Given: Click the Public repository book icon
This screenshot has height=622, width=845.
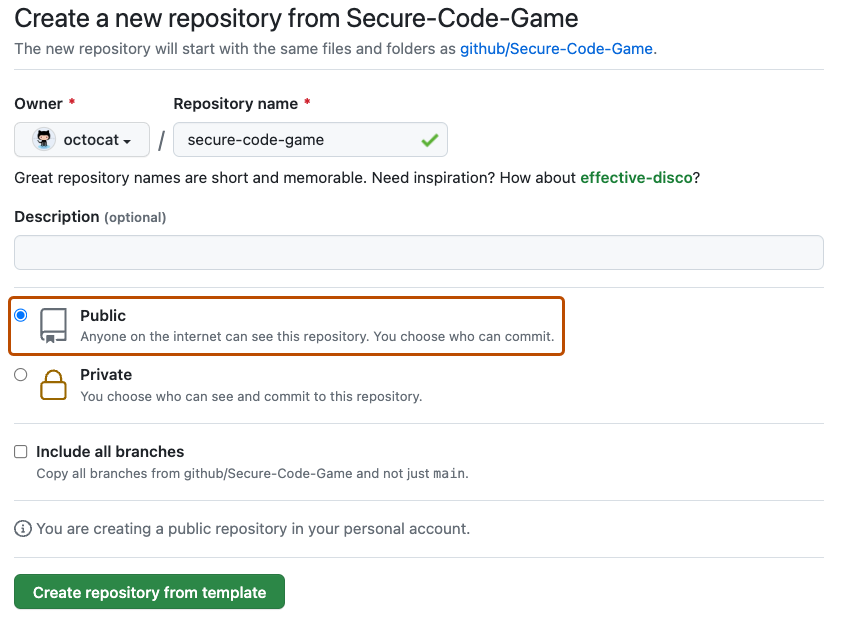Looking at the screenshot, I should point(53,325).
